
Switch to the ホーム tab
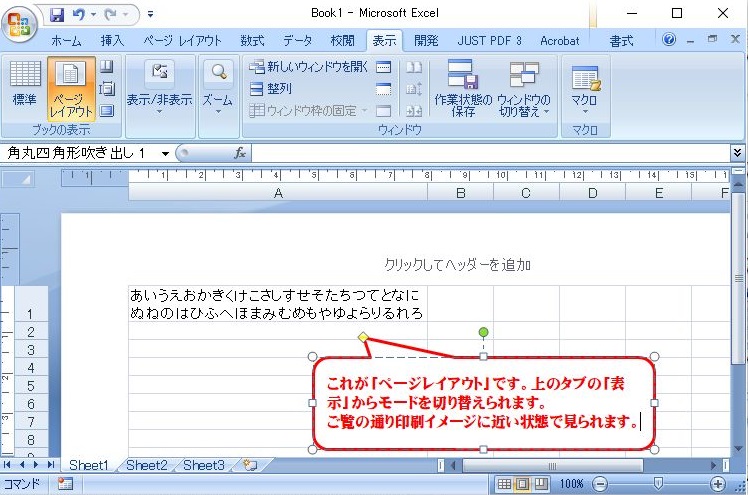(66, 41)
